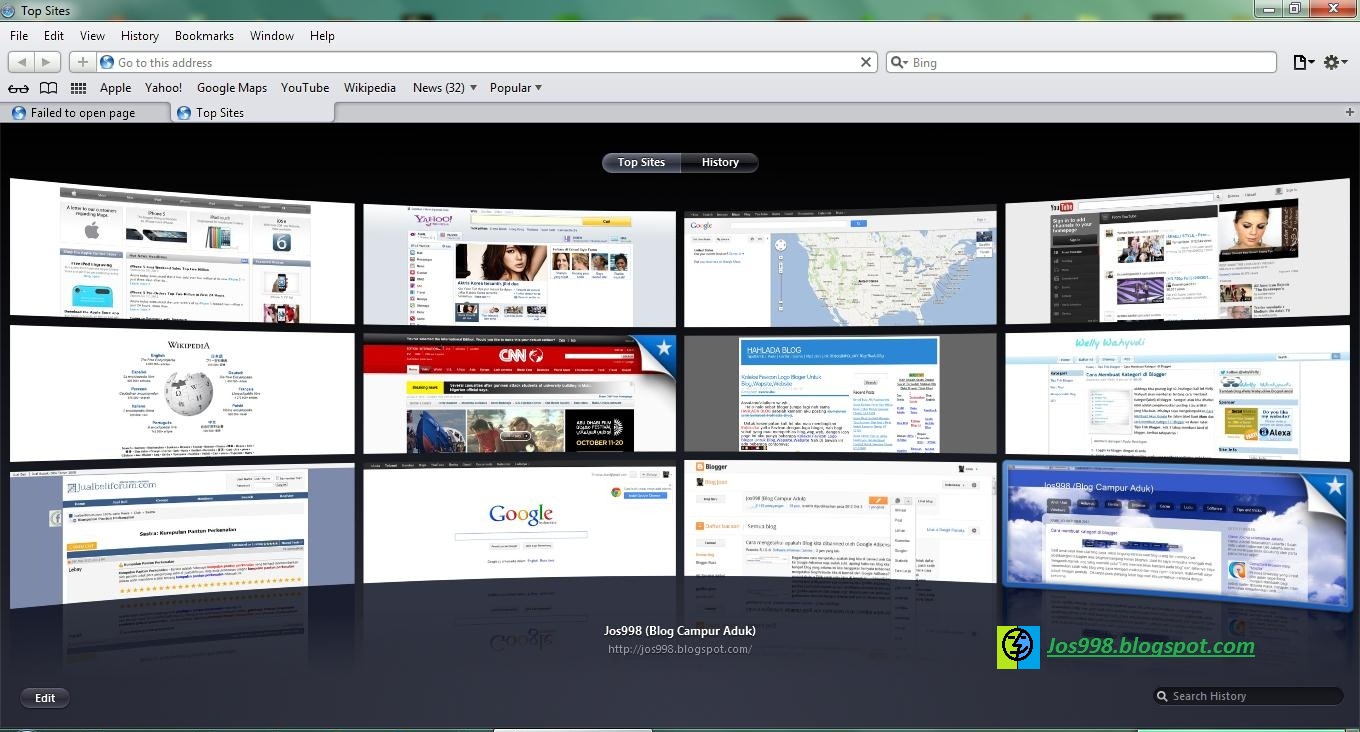Image resolution: width=1360 pixels, height=732 pixels.
Task: Open the Google Maps site thumbnail
Action: [x=841, y=267]
